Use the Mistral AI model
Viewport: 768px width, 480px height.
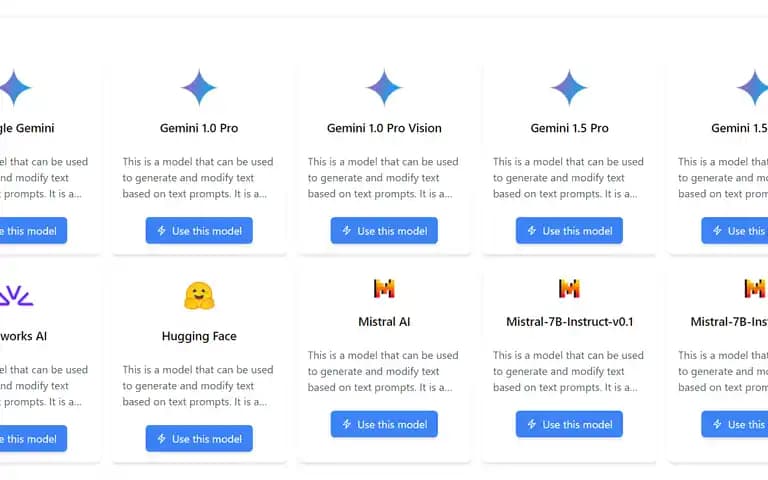[x=384, y=424]
